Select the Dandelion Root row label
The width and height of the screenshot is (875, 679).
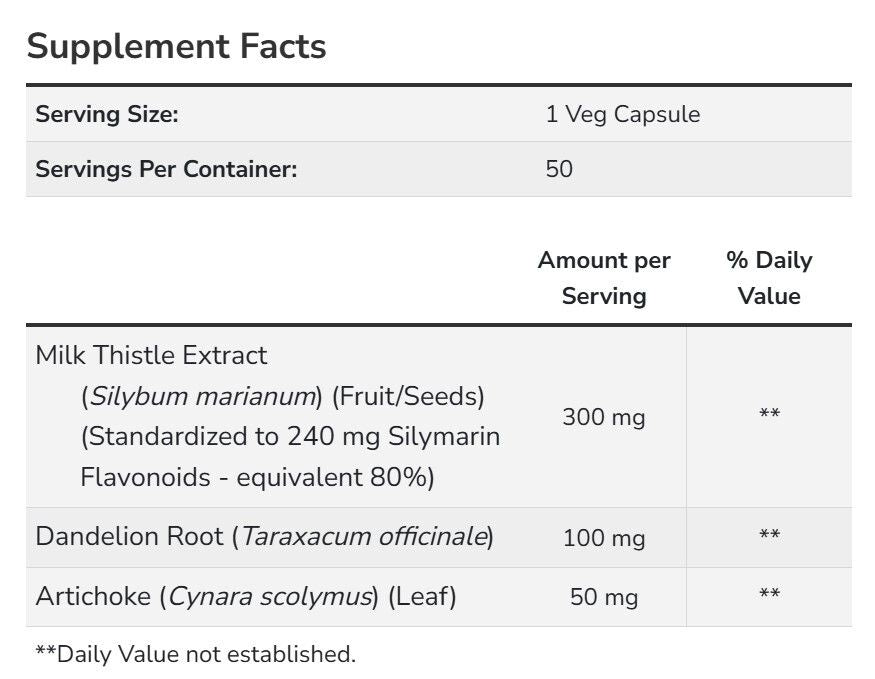[265, 537]
